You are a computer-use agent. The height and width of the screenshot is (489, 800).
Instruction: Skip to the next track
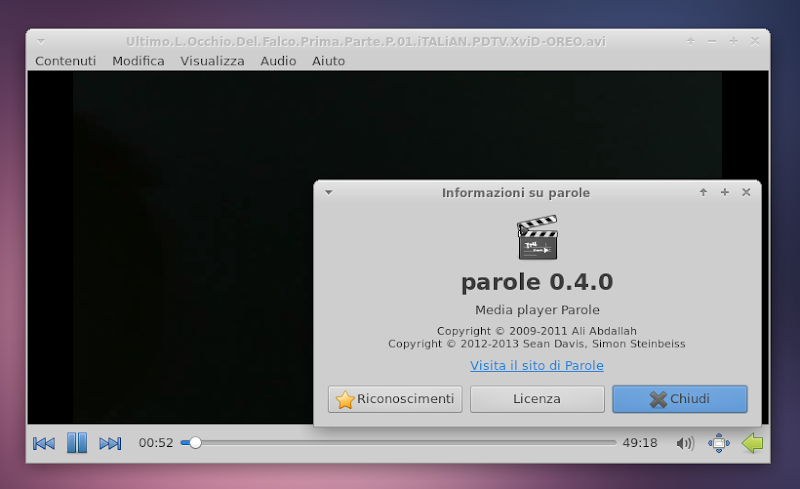click(110, 443)
